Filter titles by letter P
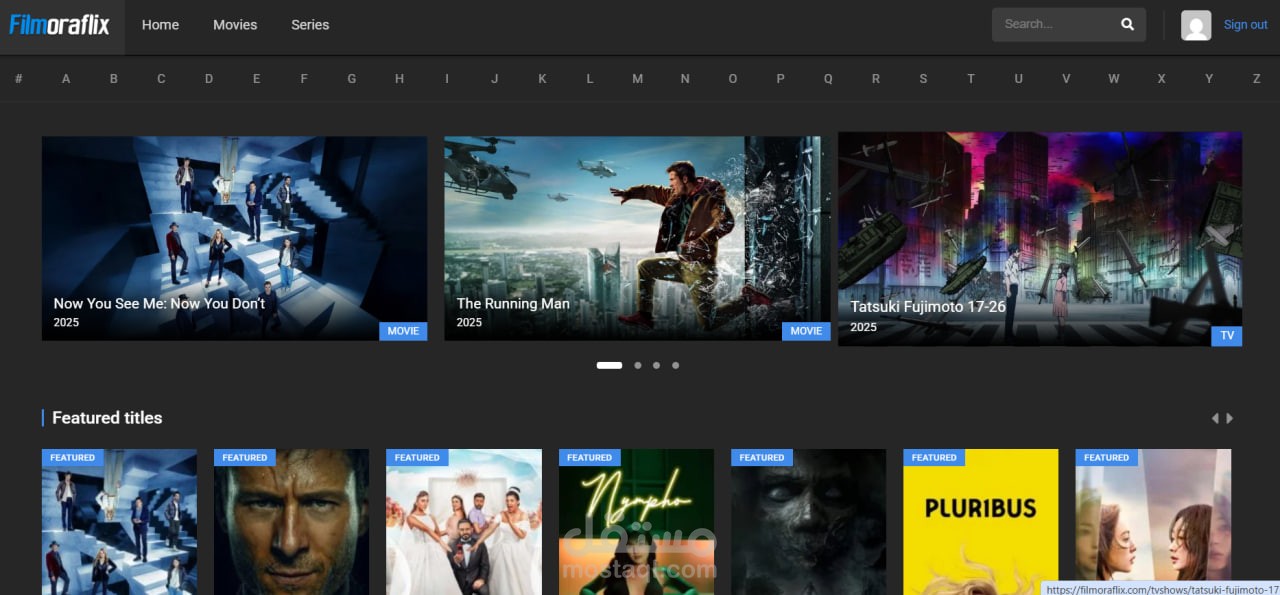 coord(780,78)
